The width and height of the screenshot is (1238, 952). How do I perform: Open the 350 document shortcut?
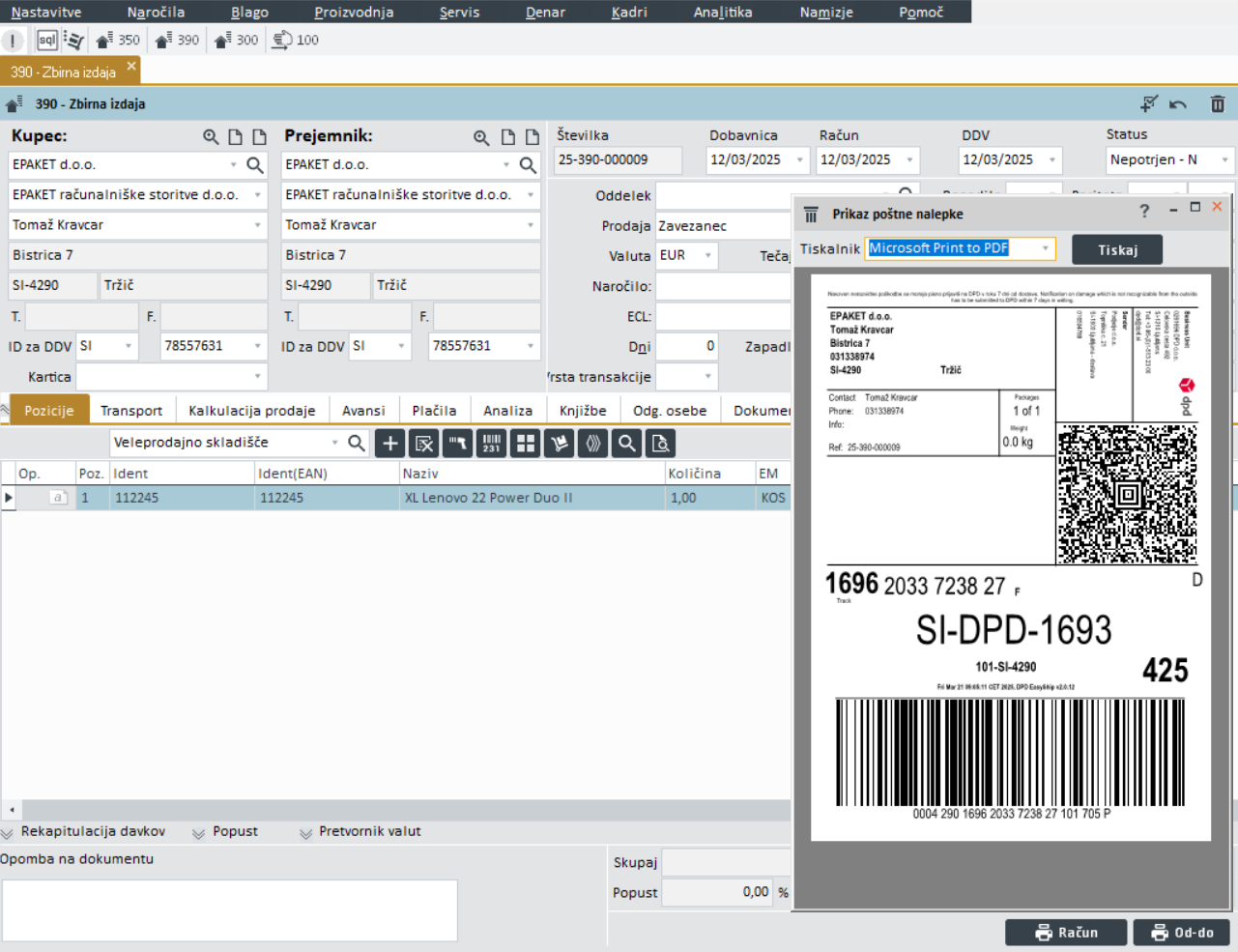point(118,40)
